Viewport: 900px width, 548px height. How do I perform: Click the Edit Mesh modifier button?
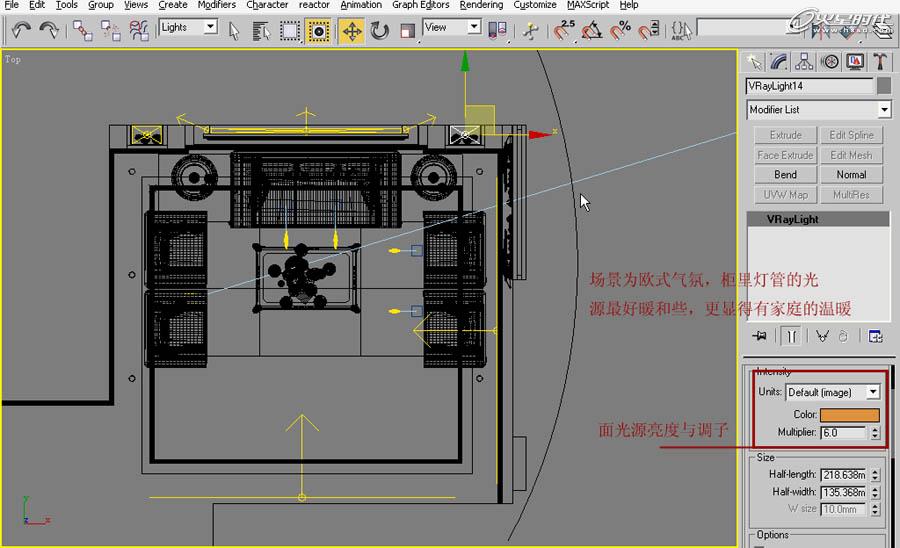pos(851,155)
